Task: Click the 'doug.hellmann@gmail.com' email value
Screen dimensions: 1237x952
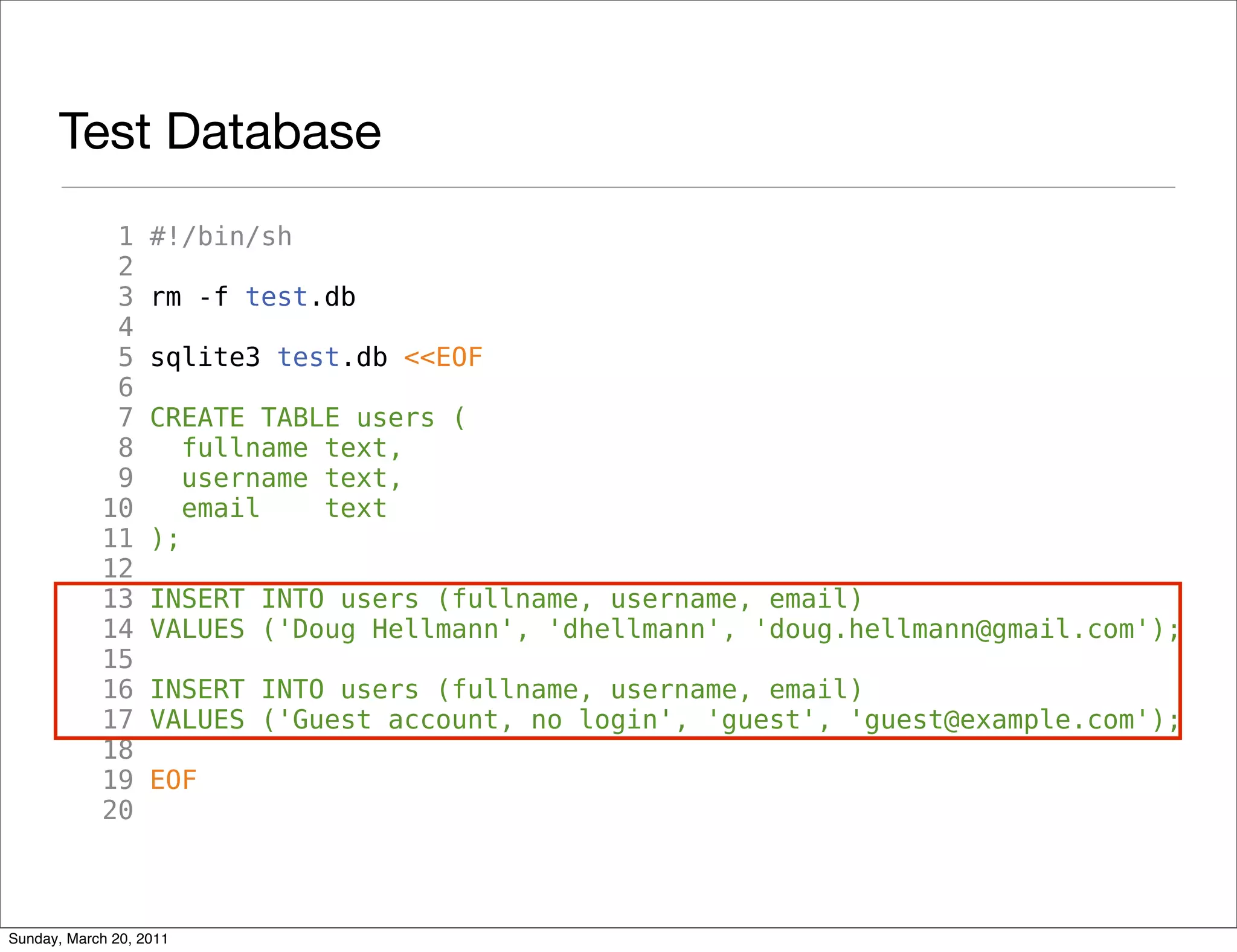Action: click(x=951, y=629)
